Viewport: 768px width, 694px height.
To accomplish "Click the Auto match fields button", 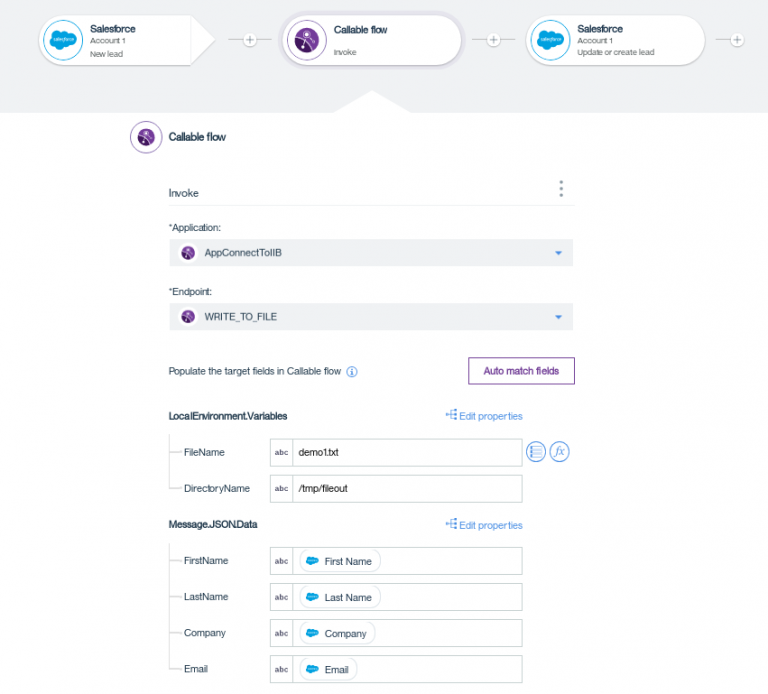I will (x=521, y=371).
